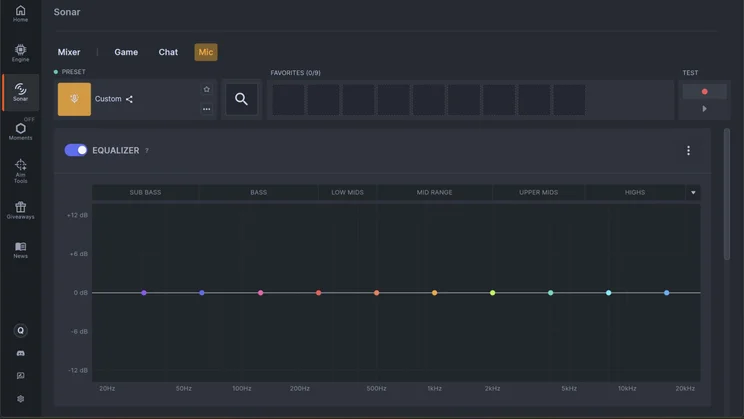744x419 pixels.
Task: Select the MID RANGE band header
Action: tap(434, 192)
